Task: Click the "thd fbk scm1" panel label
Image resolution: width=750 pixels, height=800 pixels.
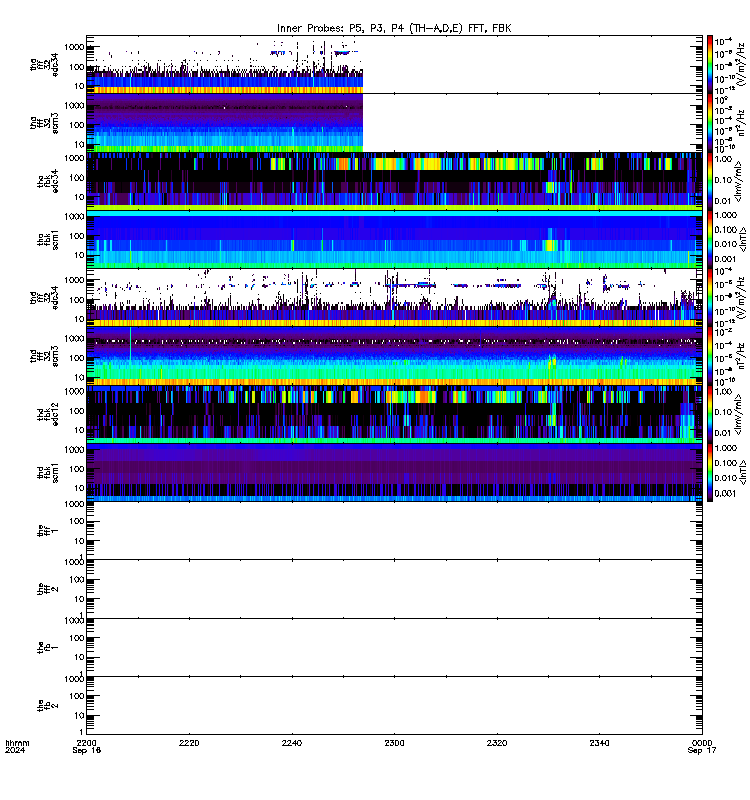Action: pos(48,473)
